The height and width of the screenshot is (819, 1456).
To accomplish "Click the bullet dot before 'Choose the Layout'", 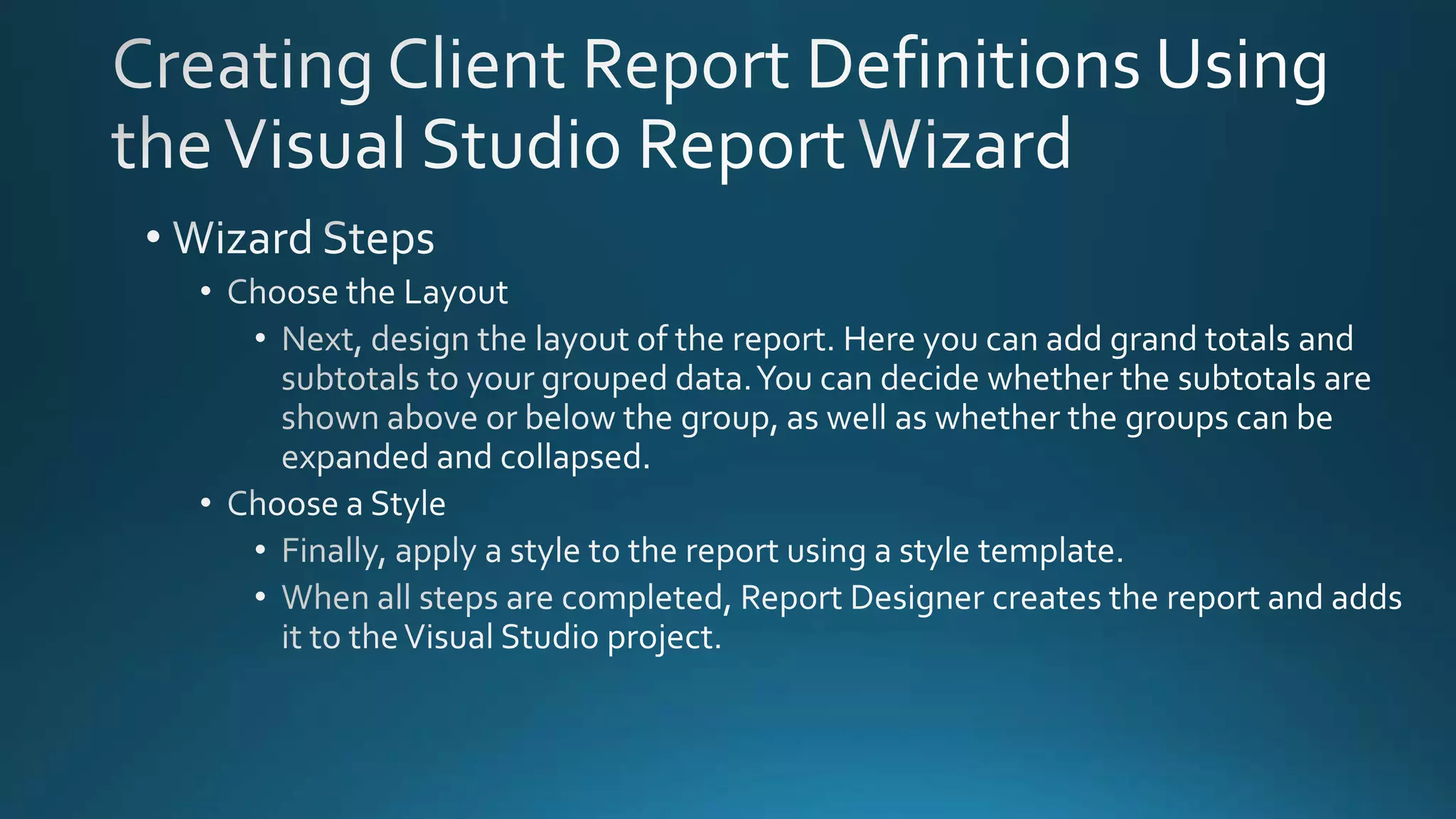I will (x=205, y=291).
